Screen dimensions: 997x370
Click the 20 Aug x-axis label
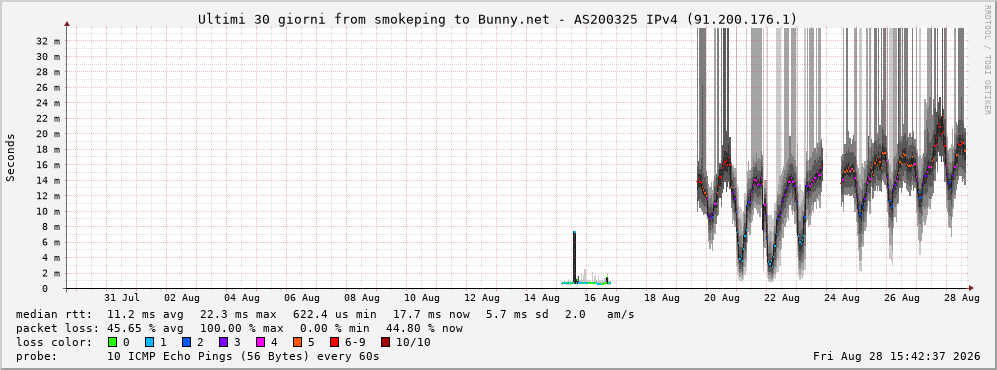(722, 298)
